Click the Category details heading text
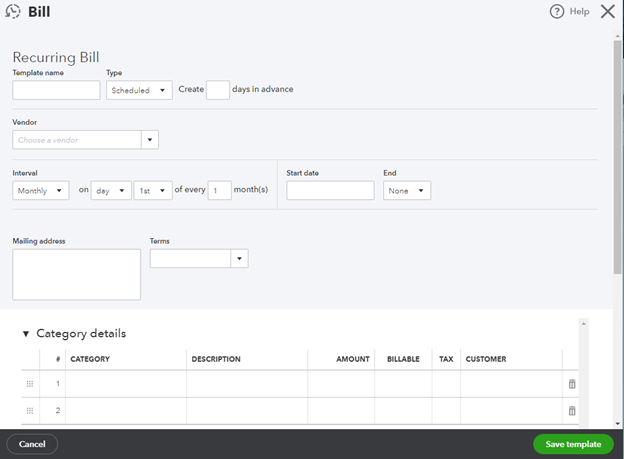Screen dimensions: 624x459 (81, 334)
